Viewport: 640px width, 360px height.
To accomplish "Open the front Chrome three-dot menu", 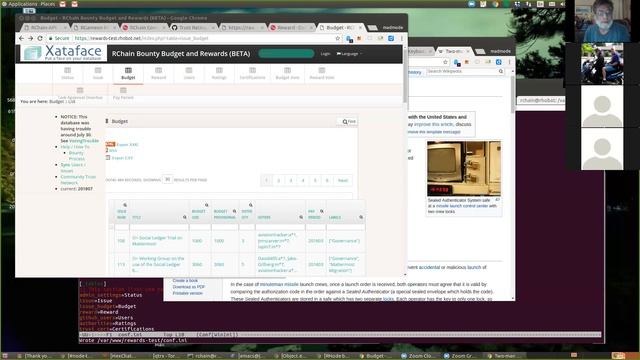I will point(402,38).
